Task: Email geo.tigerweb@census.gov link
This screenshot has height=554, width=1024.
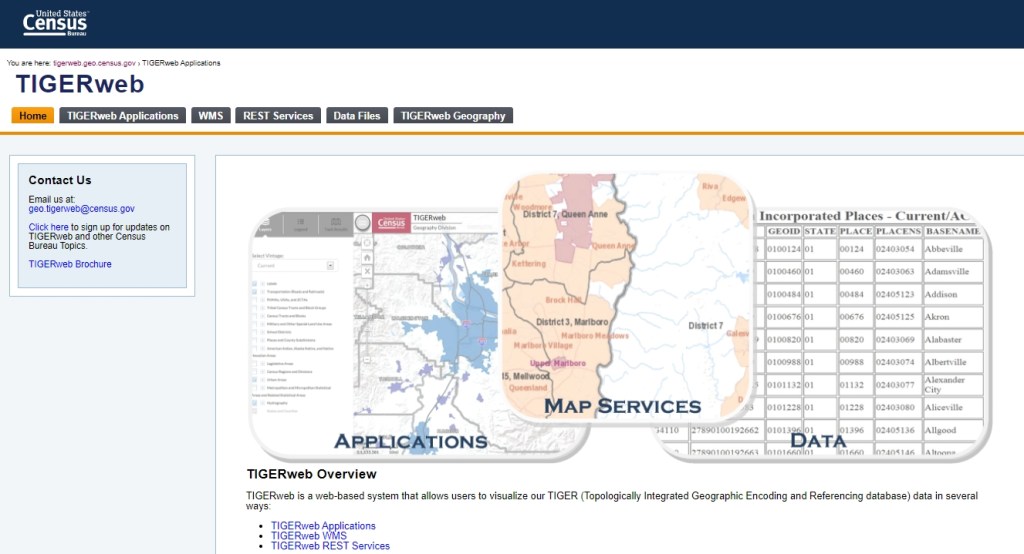Action: pyautogui.click(x=81, y=209)
